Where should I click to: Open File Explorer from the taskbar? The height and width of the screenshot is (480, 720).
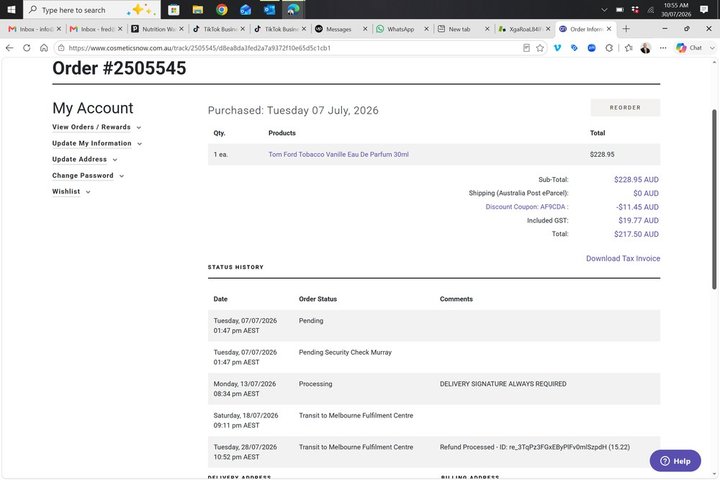pyautogui.click(x=197, y=9)
